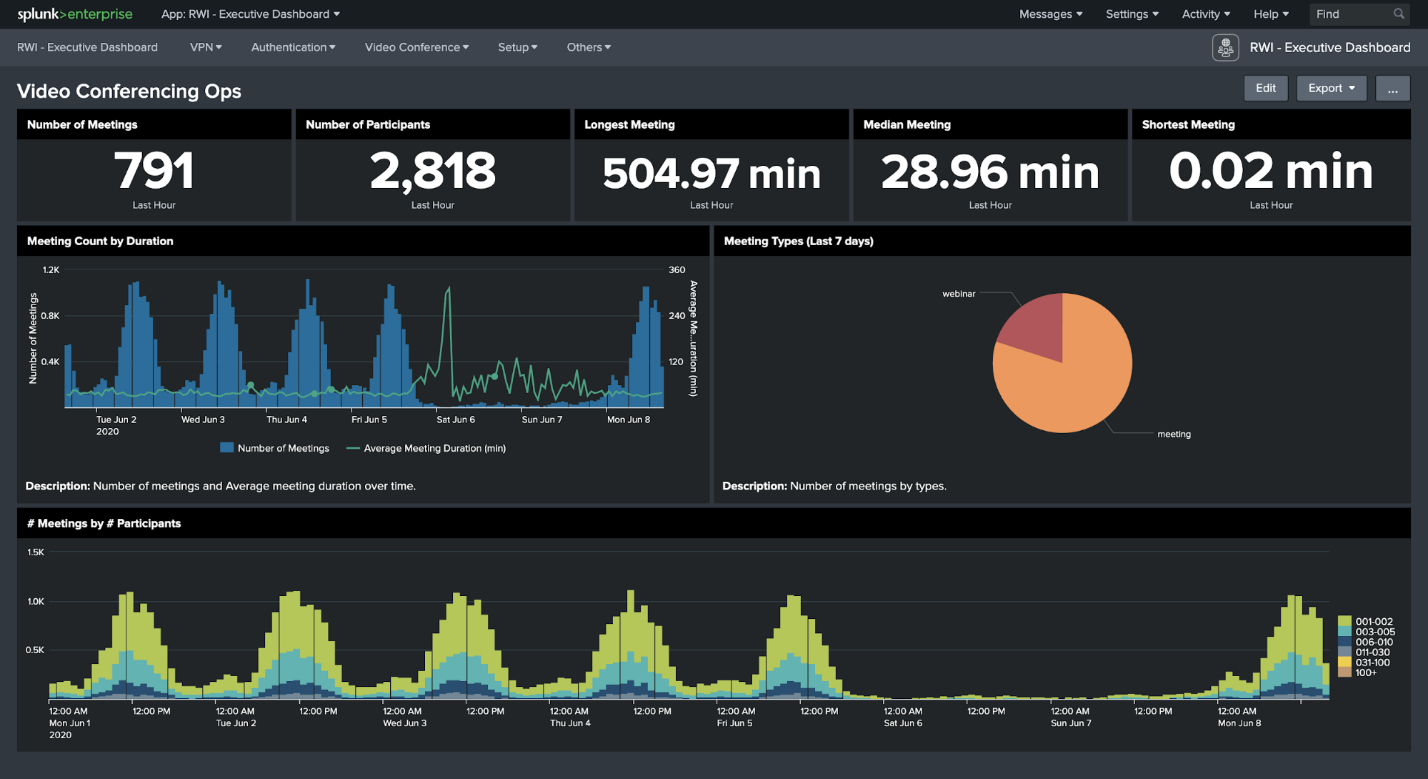Open the Authentication nav menu
1428x779 pixels.
tap(293, 47)
